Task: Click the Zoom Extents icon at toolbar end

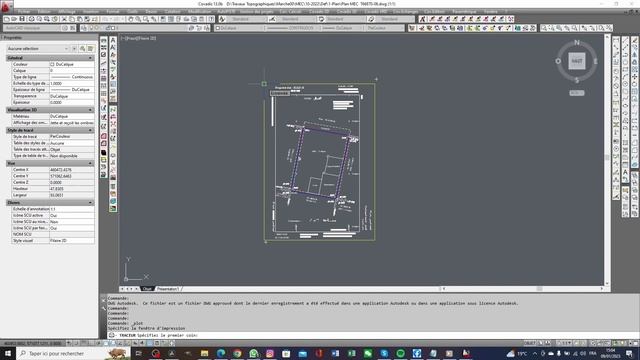Action: (609, 28)
